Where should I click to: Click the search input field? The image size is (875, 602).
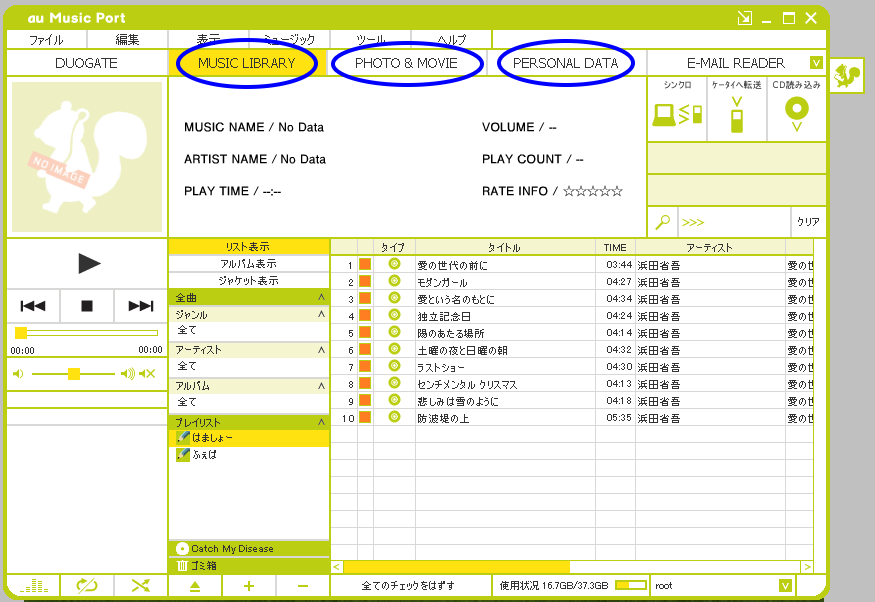pyautogui.click(x=734, y=222)
